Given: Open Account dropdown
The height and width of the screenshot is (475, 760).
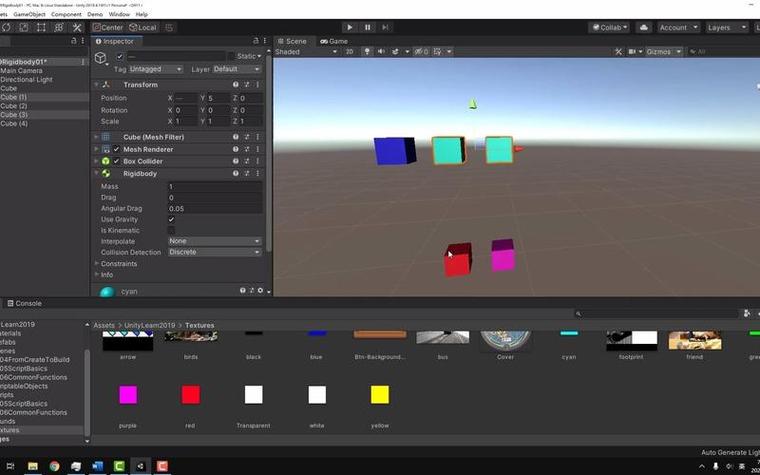Looking at the screenshot, I should [678, 28].
